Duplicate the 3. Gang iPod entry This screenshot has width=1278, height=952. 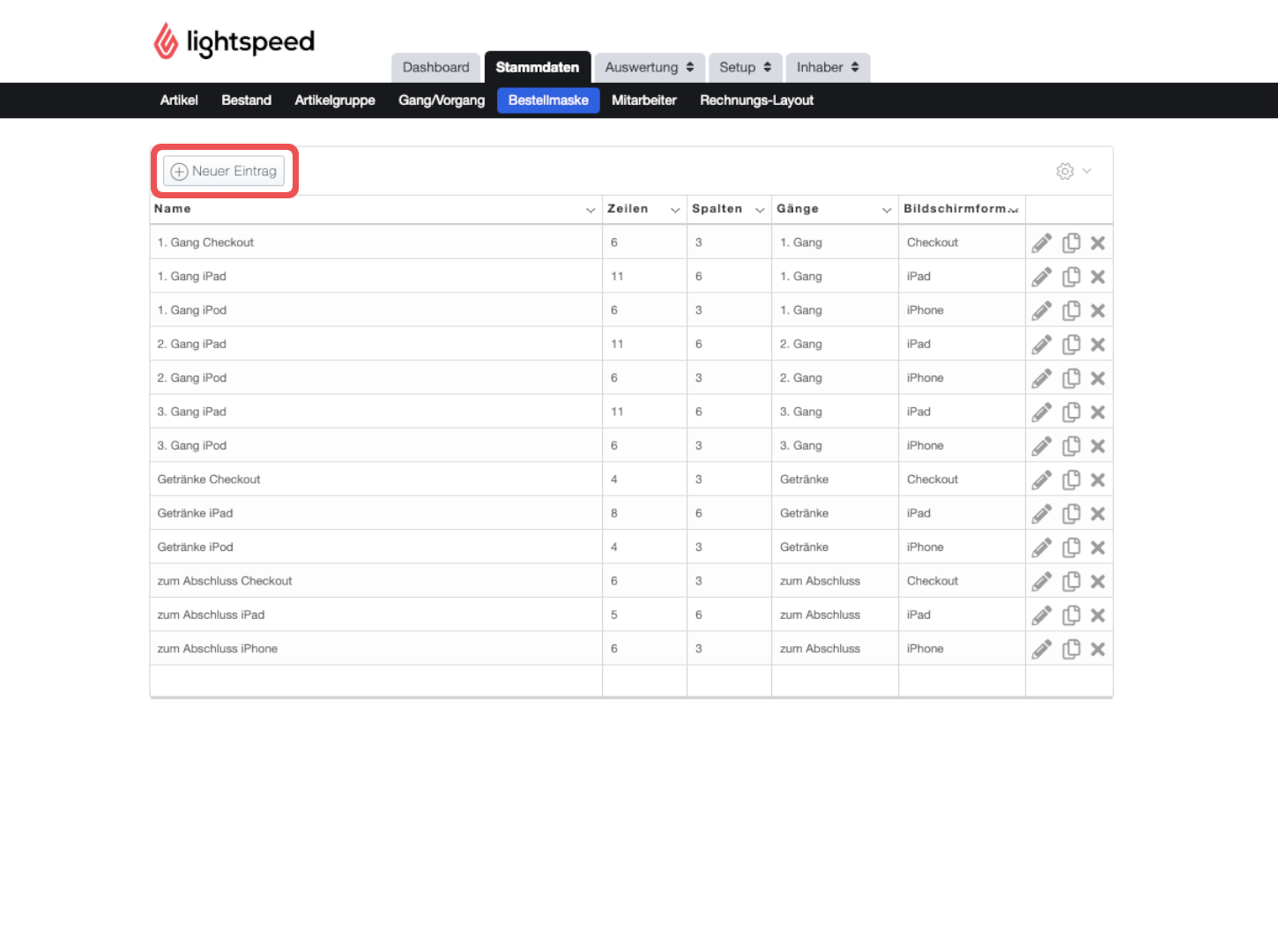1071,446
